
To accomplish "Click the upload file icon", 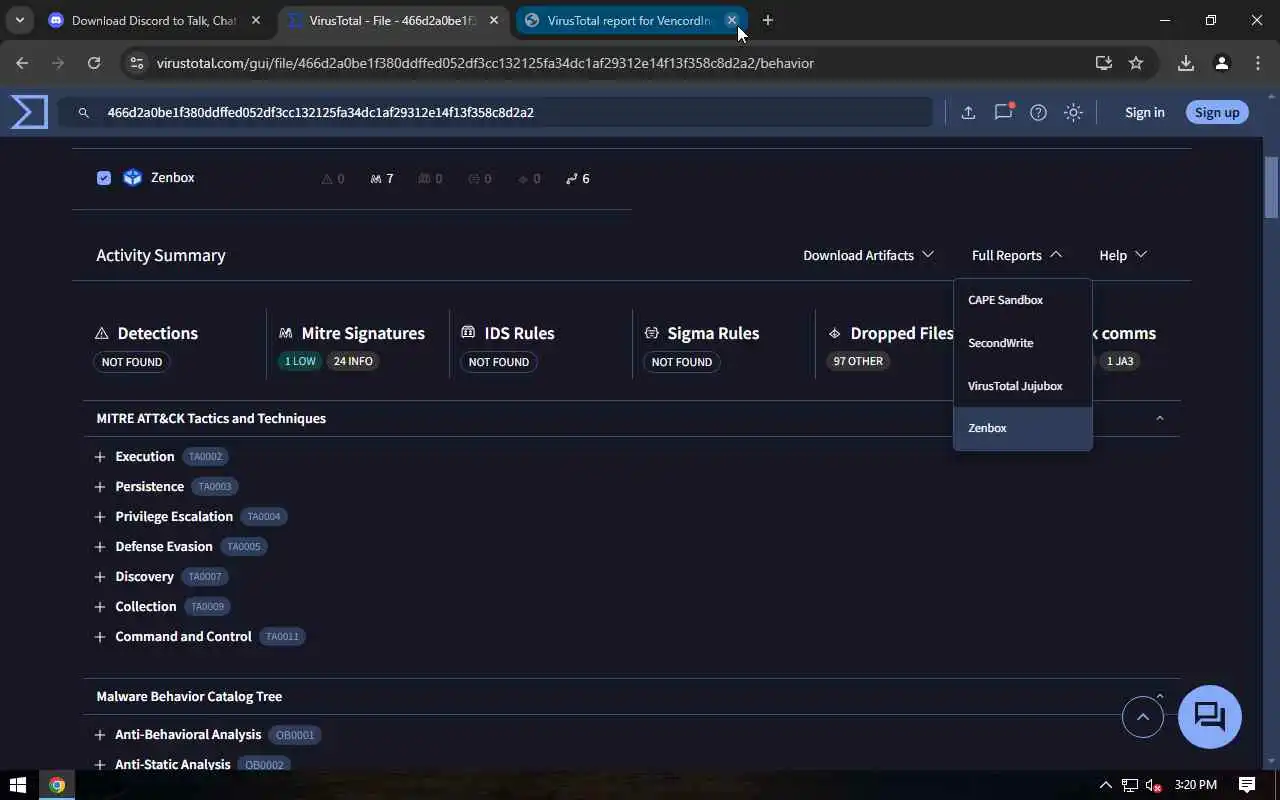I will click(x=968, y=113).
